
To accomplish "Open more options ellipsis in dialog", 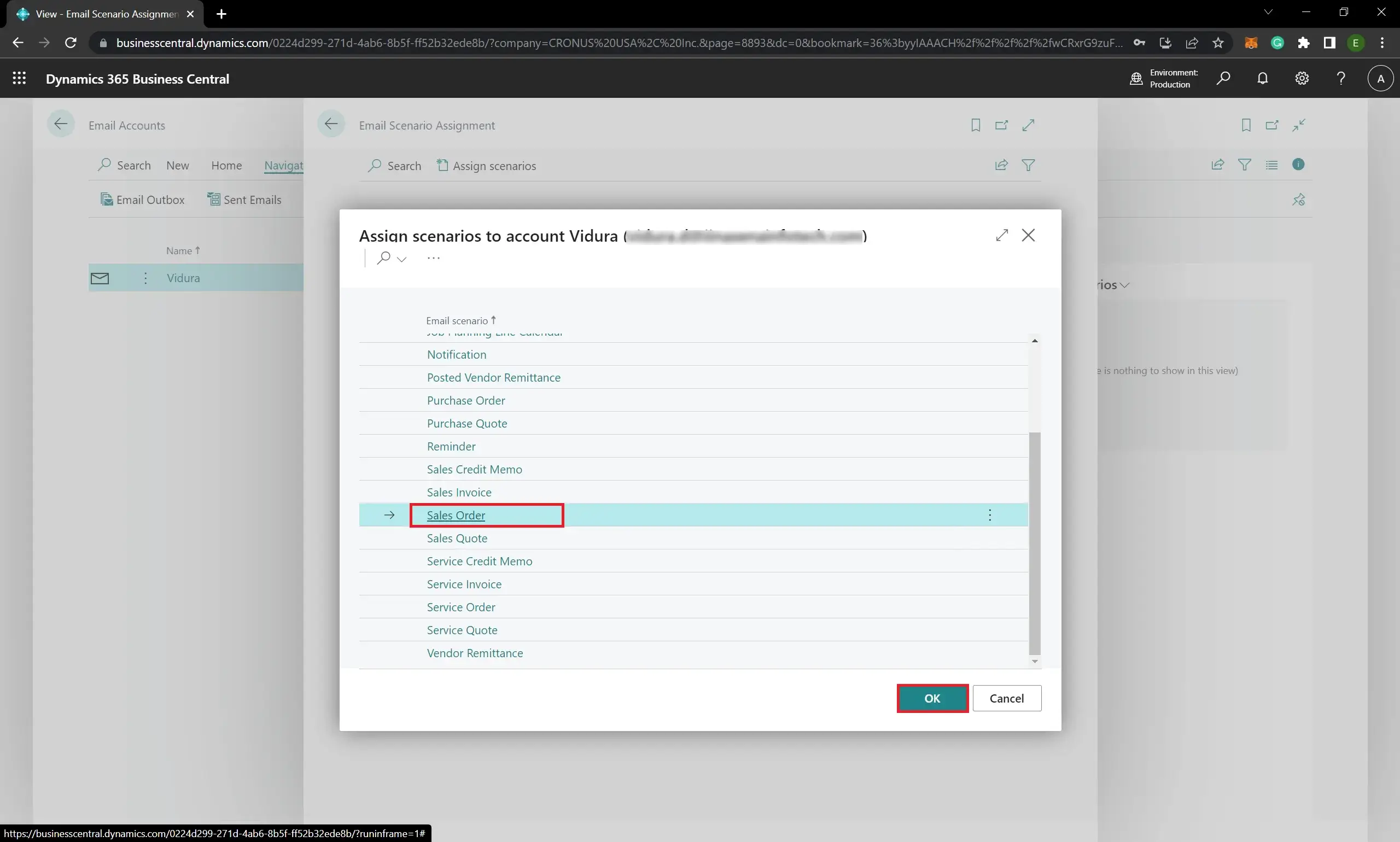I will (x=434, y=258).
